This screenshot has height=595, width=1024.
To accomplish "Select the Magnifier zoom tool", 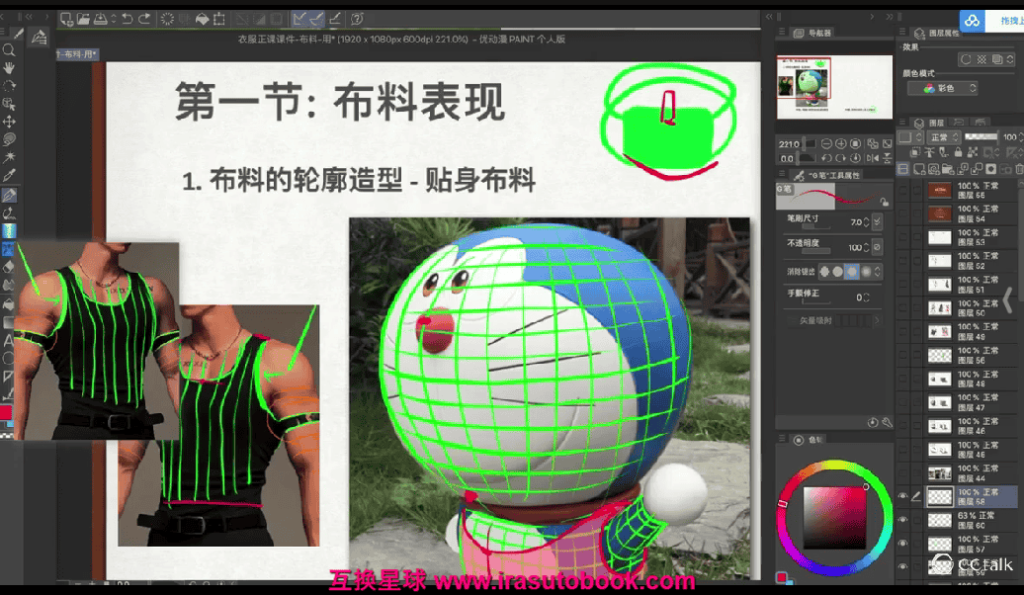I will coord(8,50).
